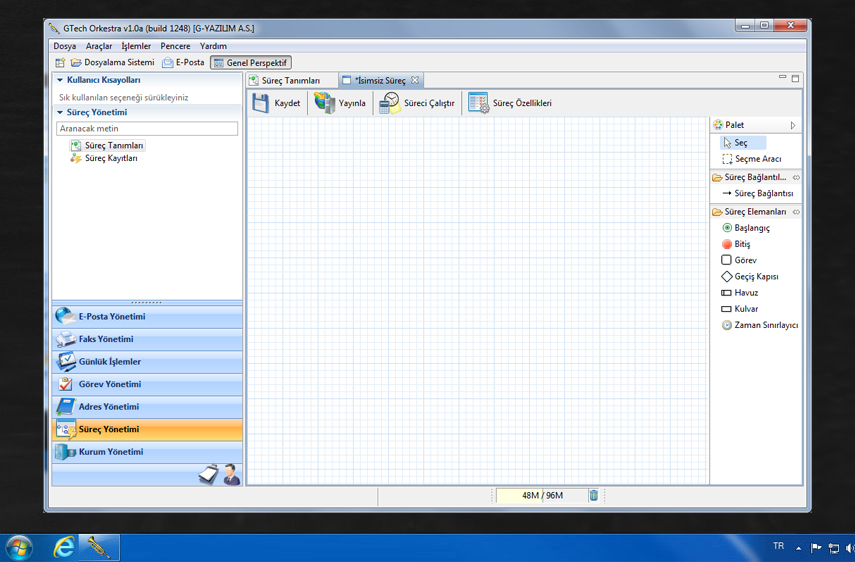
Task: Switch to the Süreç Tanımları tab
Action: tap(291, 81)
